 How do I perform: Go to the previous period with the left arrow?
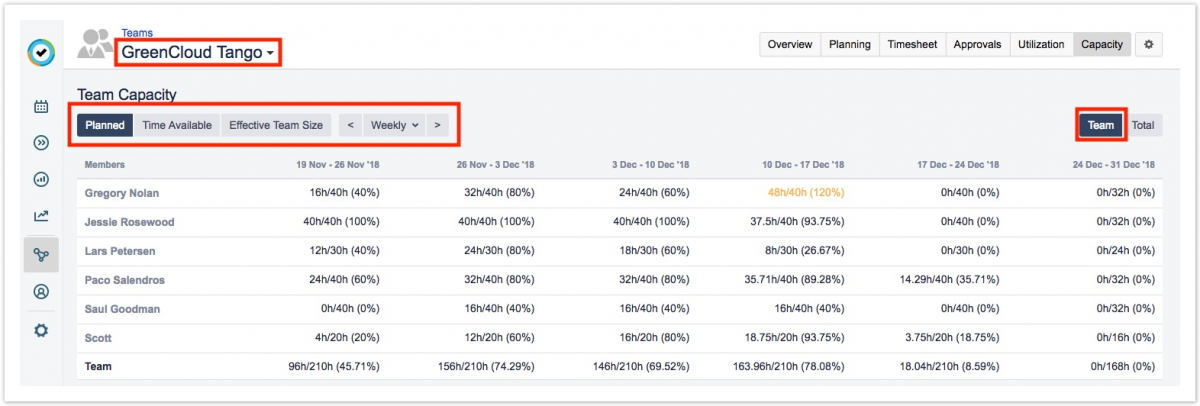(350, 125)
